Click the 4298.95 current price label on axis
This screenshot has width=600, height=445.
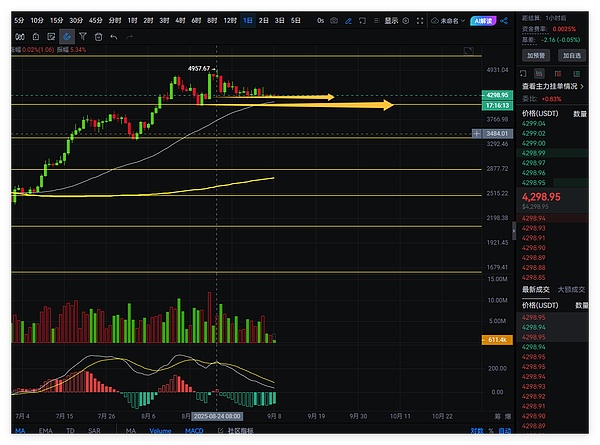pos(497,94)
